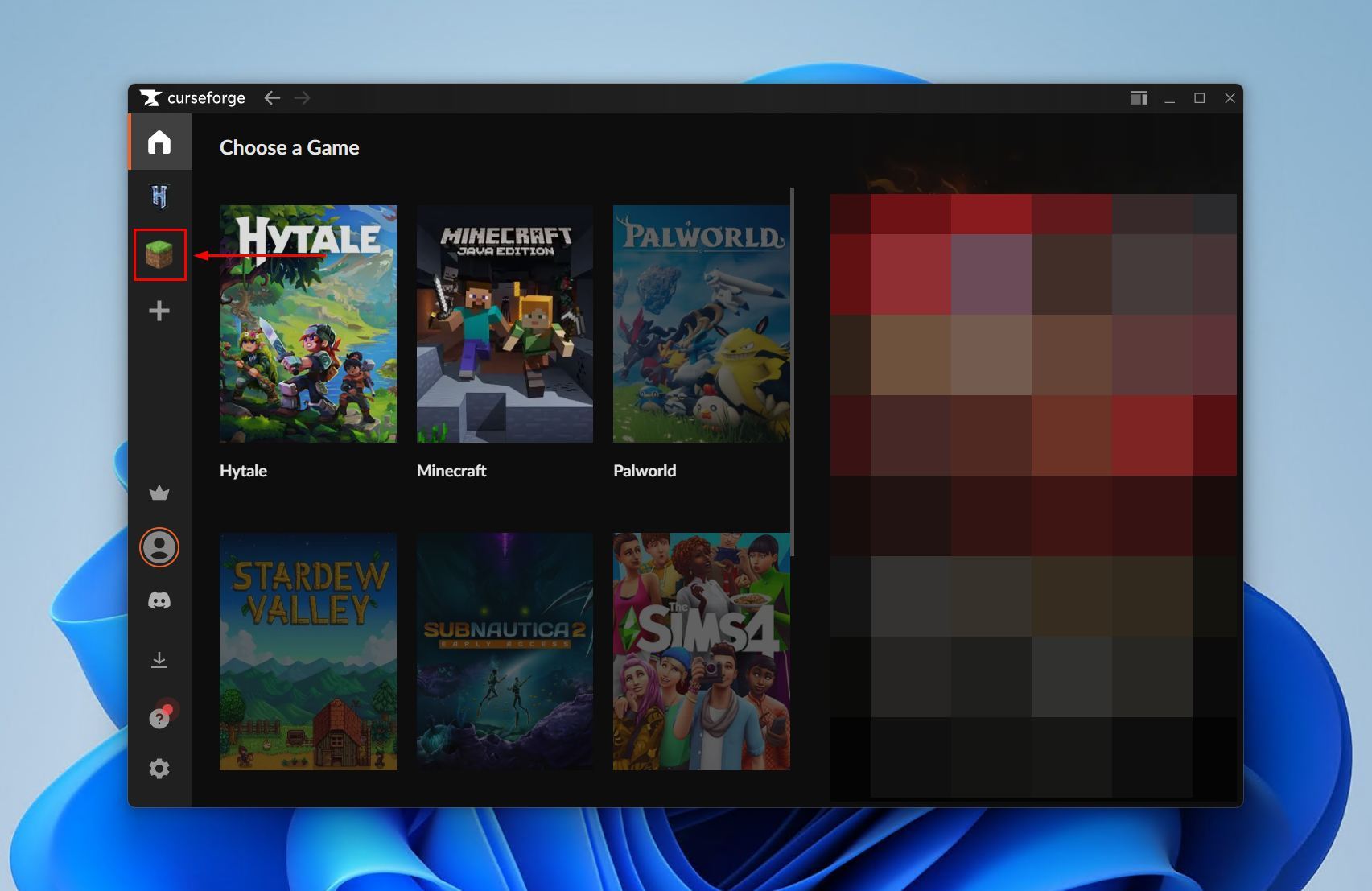This screenshot has height=891, width=1372.
Task: Open the help question mark icon
Action: [159, 717]
